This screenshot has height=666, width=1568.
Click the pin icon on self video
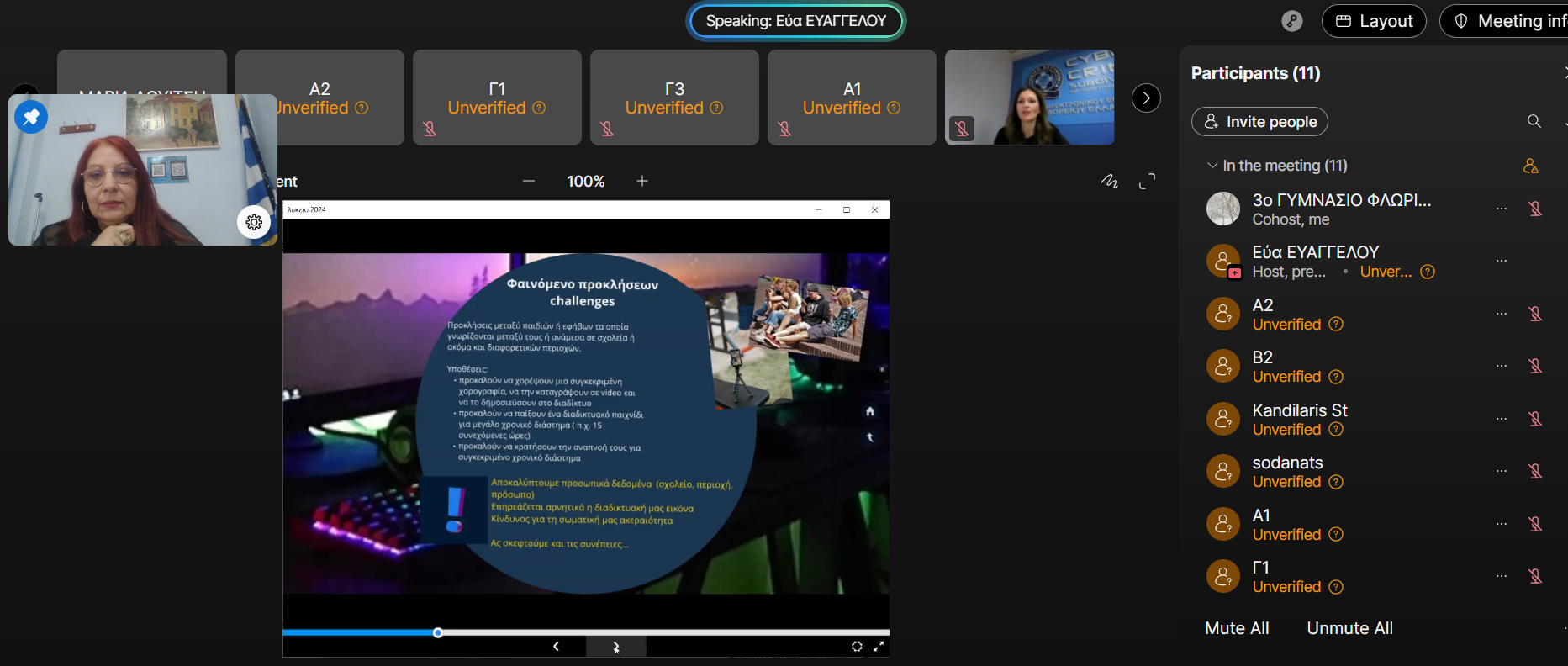[x=31, y=118]
